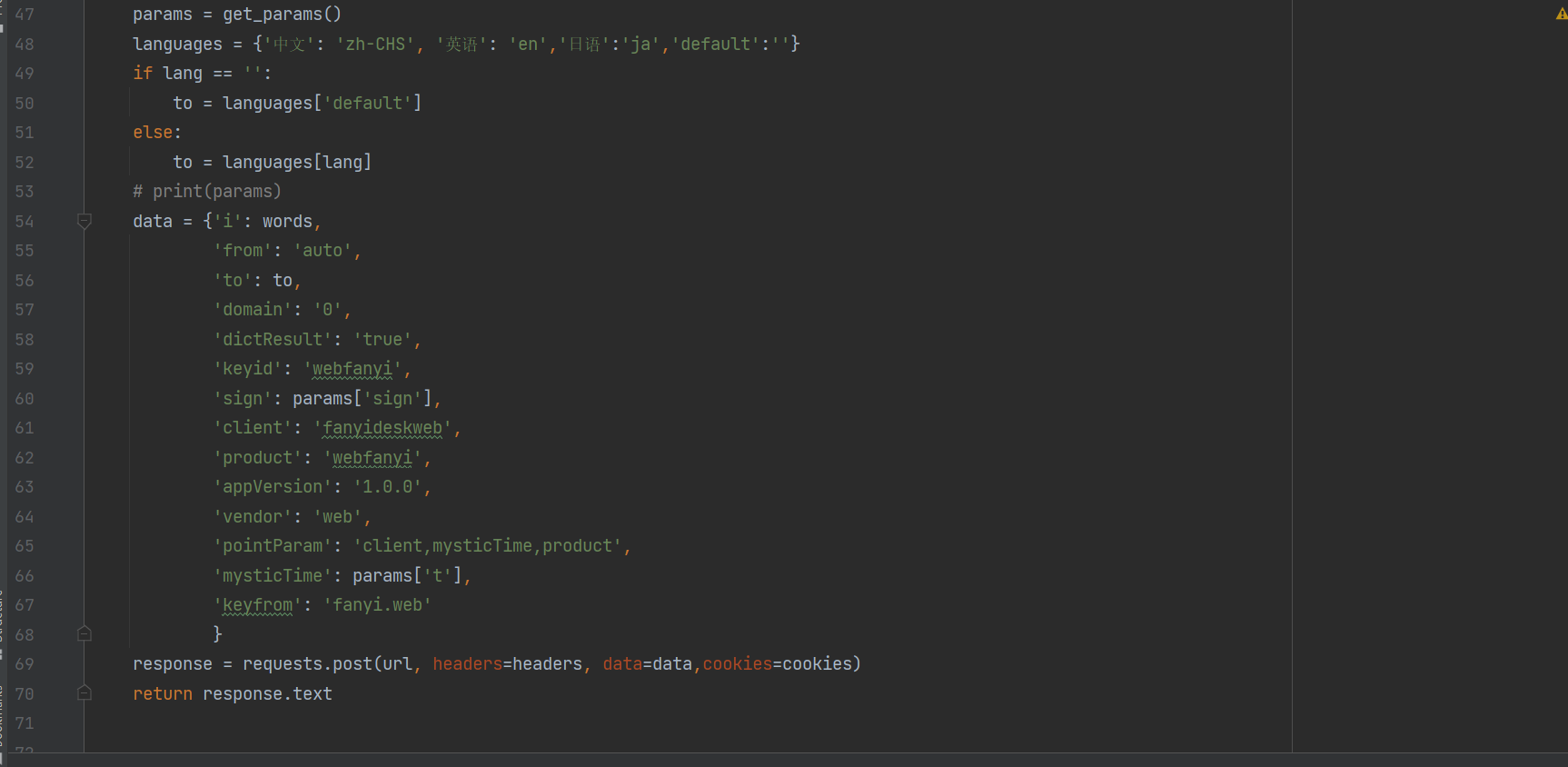
Task: Click the 'auto' string value
Action: pyautogui.click(x=323, y=251)
